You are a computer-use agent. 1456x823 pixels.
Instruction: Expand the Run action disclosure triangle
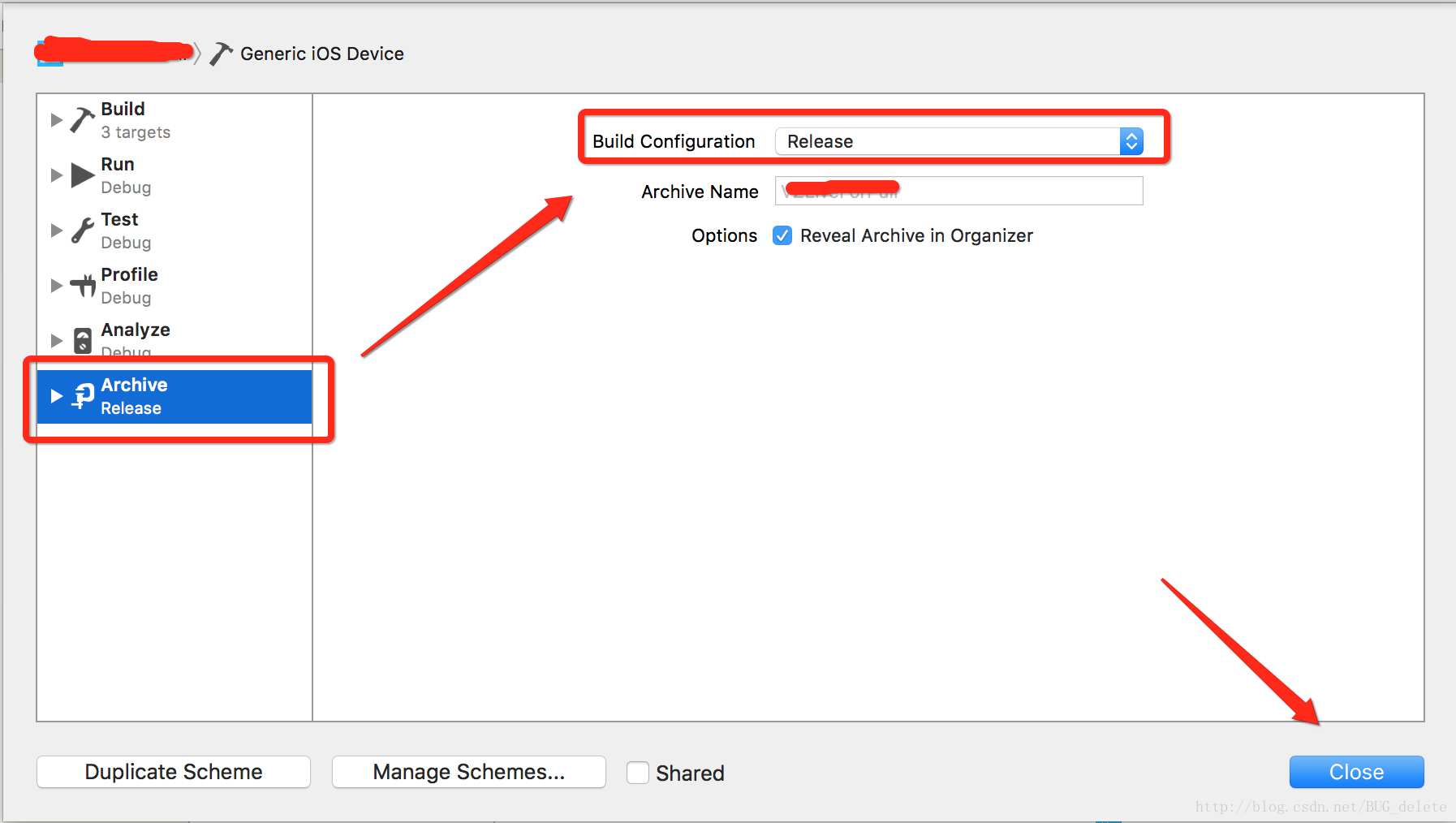[x=56, y=175]
